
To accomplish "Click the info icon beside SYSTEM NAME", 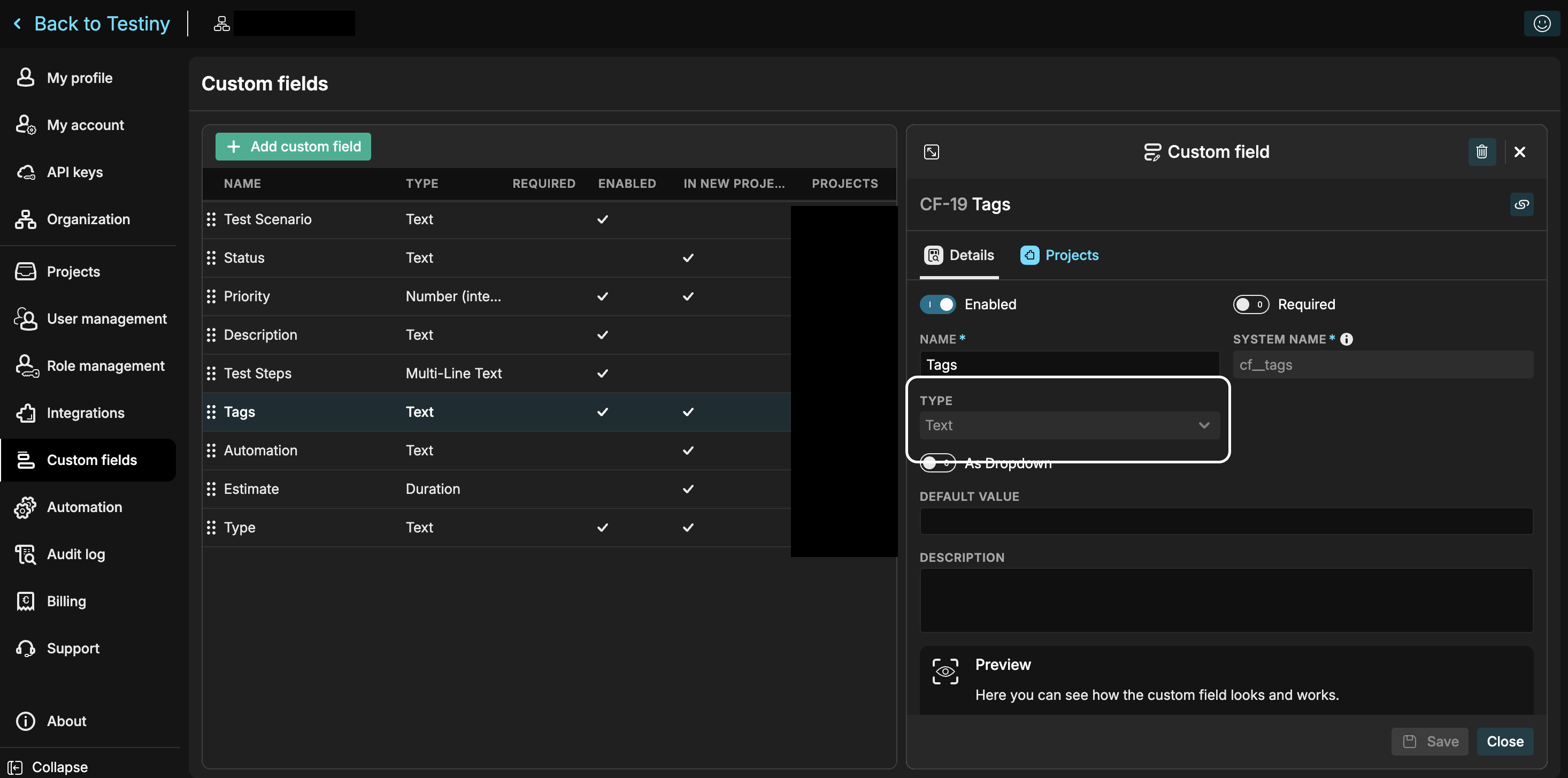I will tap(1347, 339).
